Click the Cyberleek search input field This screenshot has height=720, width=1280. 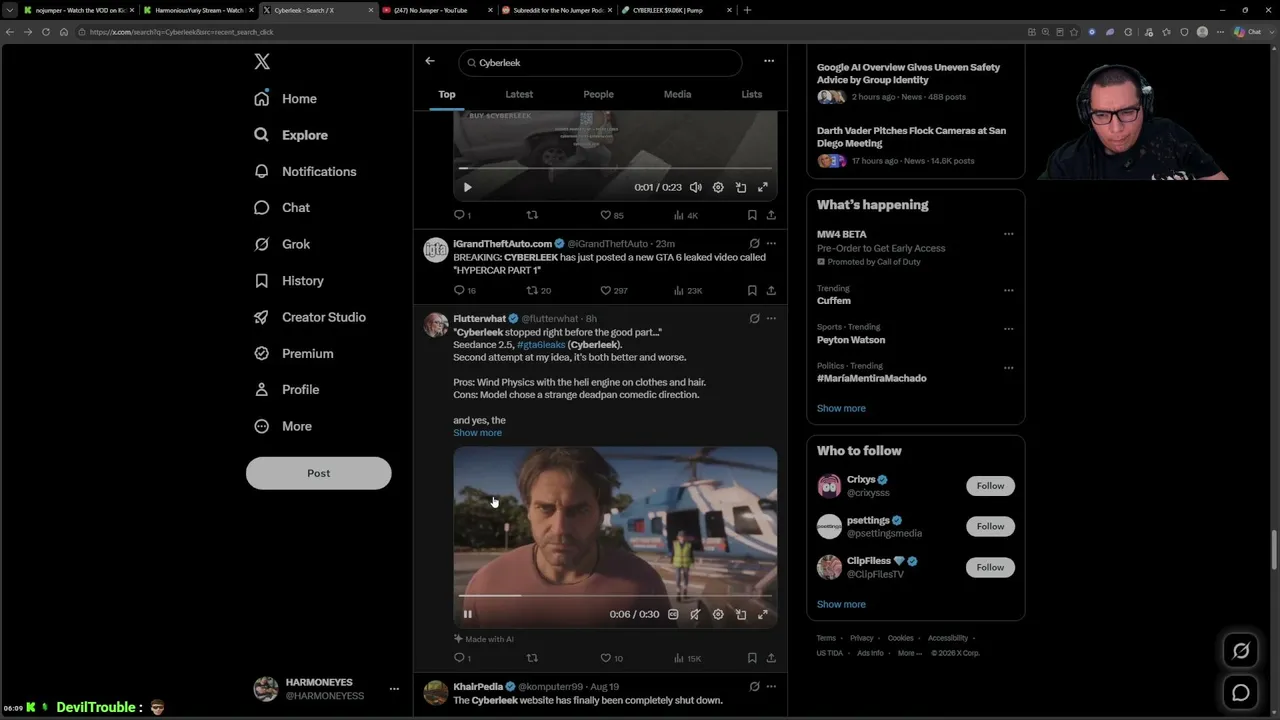pos(600,62)
